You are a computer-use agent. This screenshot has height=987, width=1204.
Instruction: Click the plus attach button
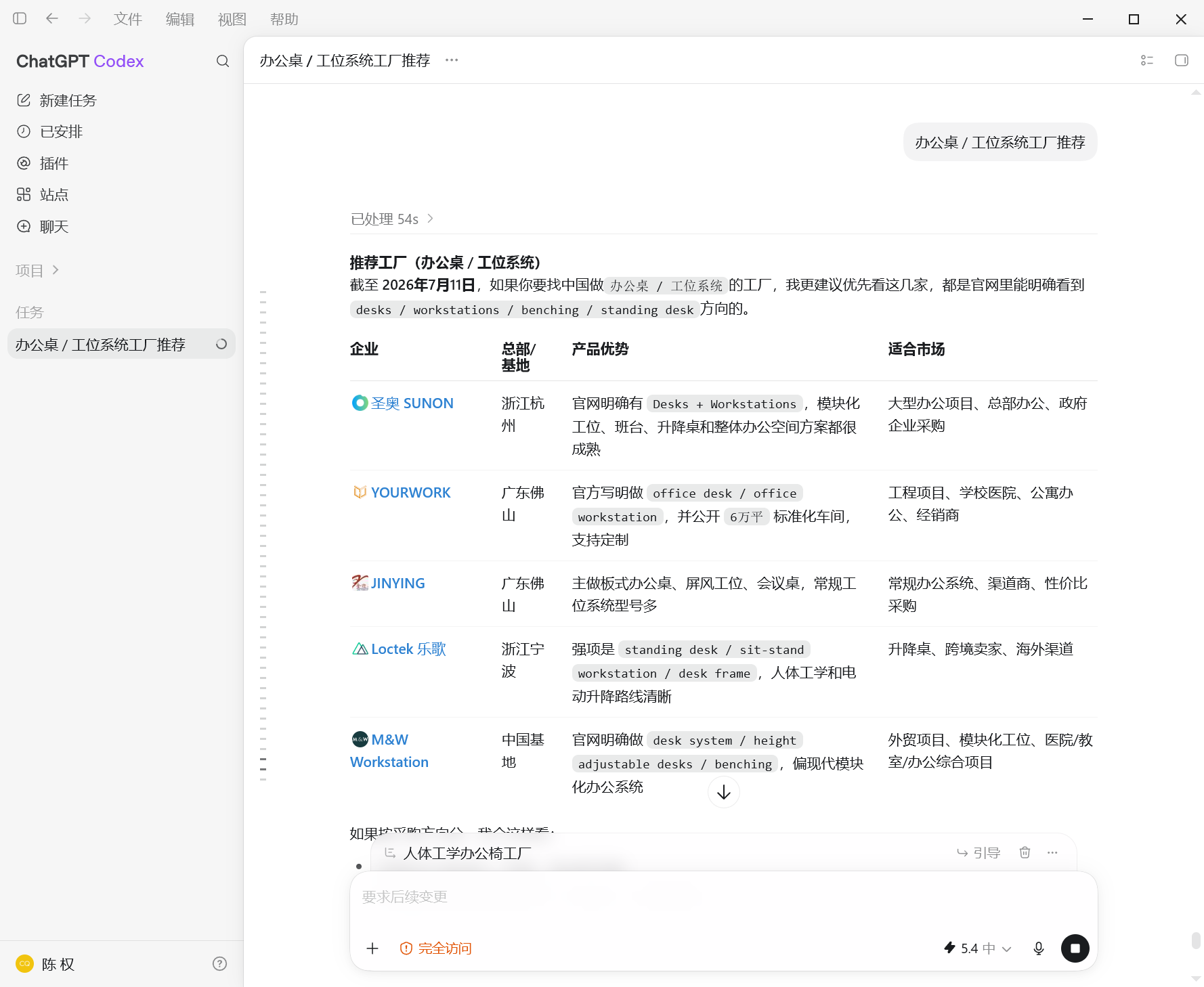tap(372, 948)
